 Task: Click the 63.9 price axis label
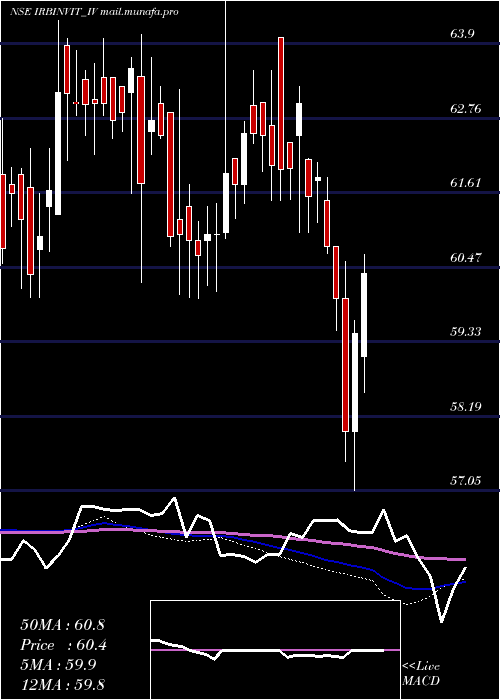coord(463,34)
